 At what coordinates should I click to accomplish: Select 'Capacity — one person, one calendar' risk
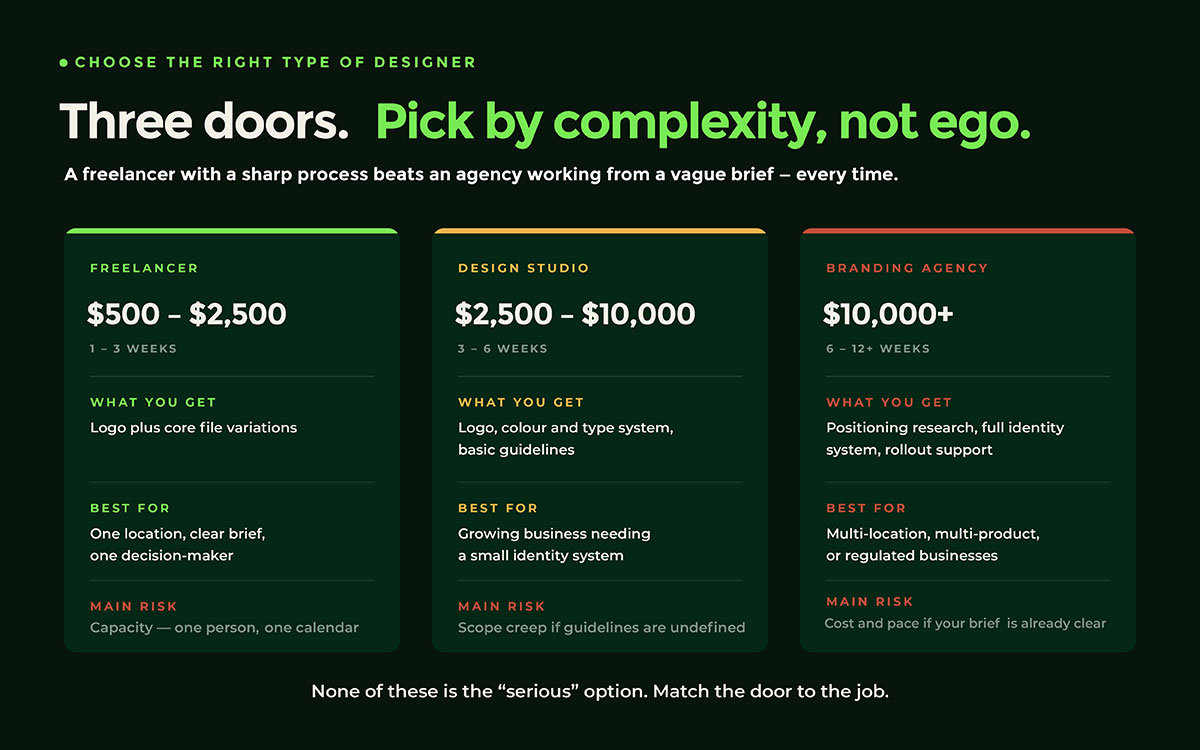224,628
